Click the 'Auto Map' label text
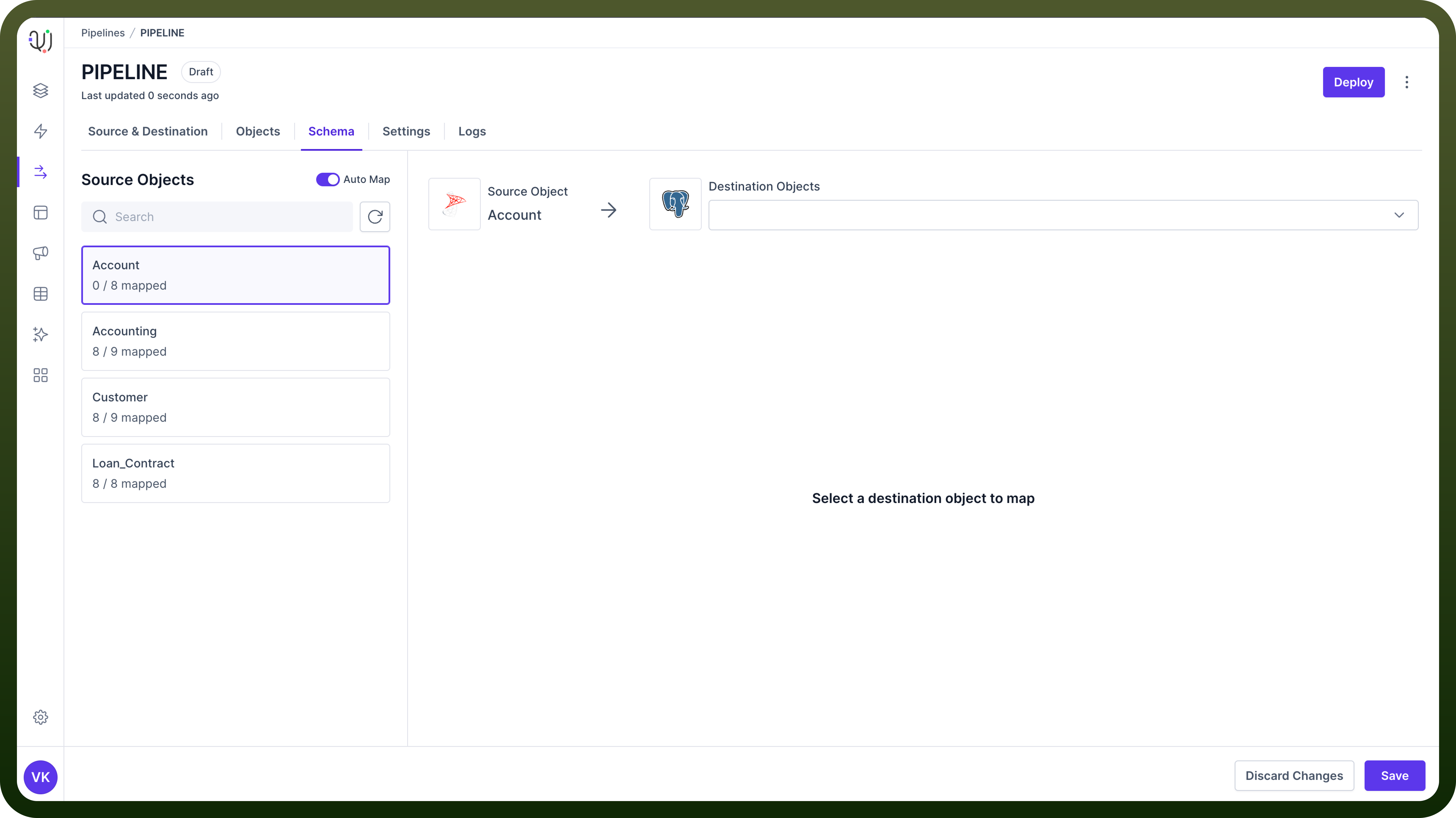Viewport: 1456px width, 818px height. (367, 179)
